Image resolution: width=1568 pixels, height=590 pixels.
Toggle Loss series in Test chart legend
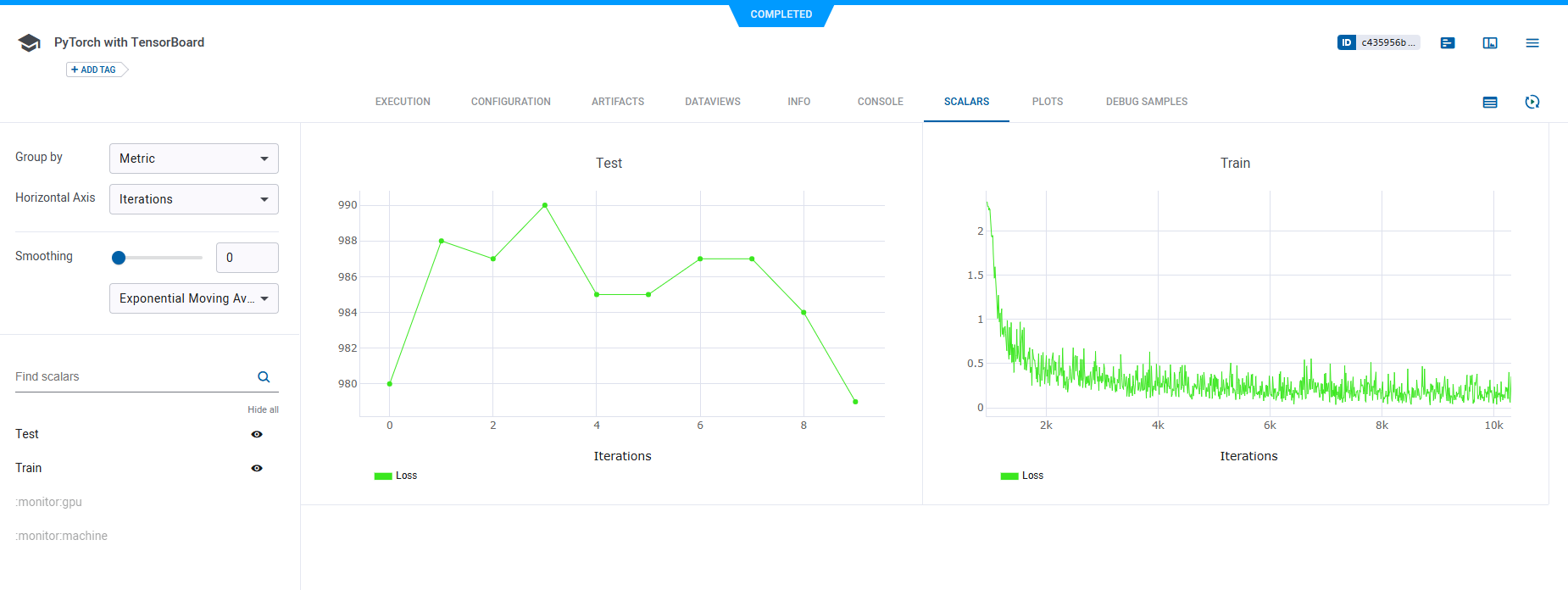pos(396,476)
